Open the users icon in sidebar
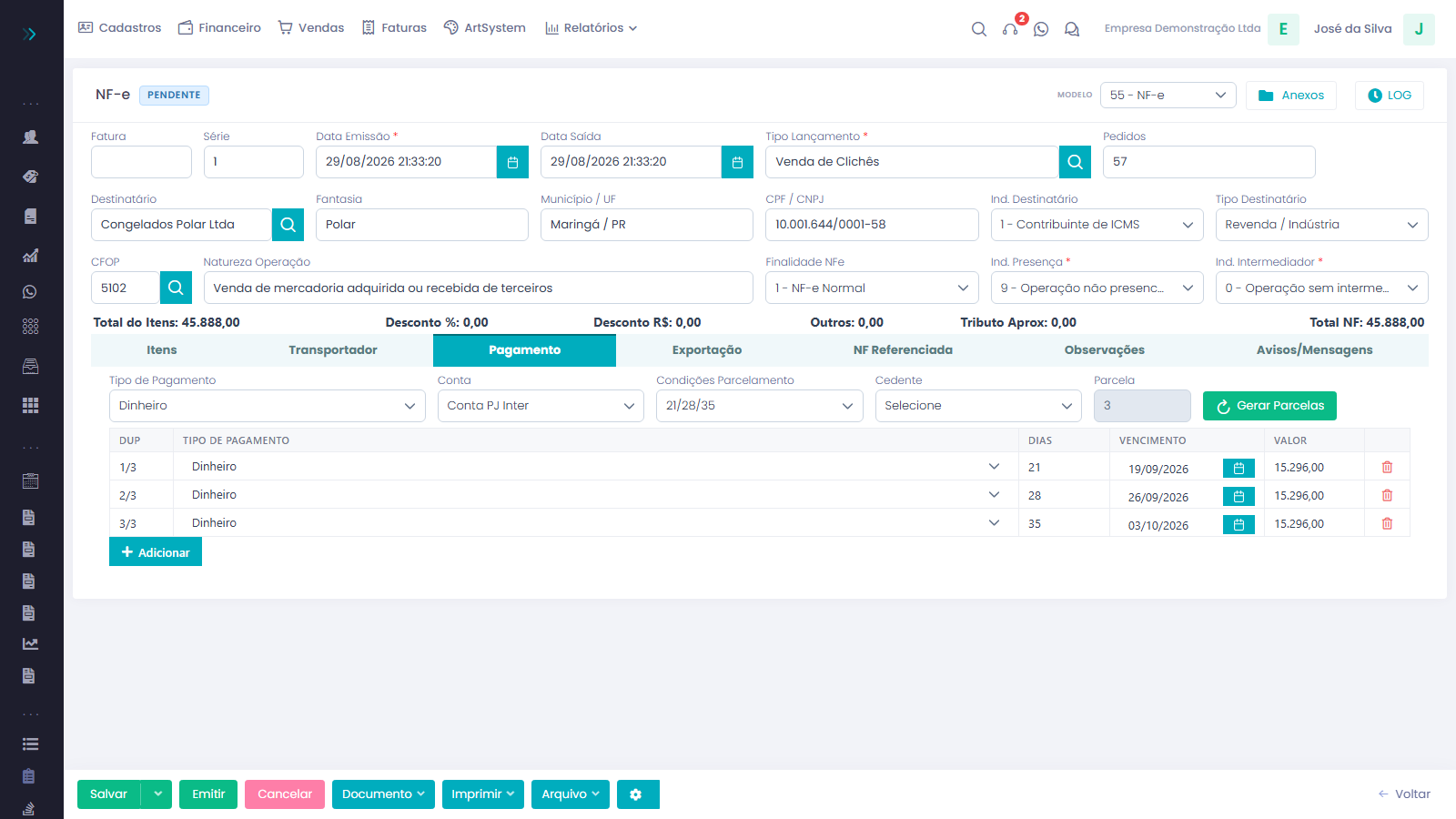This screenshot has width=1456, height=819. point(30,137)
